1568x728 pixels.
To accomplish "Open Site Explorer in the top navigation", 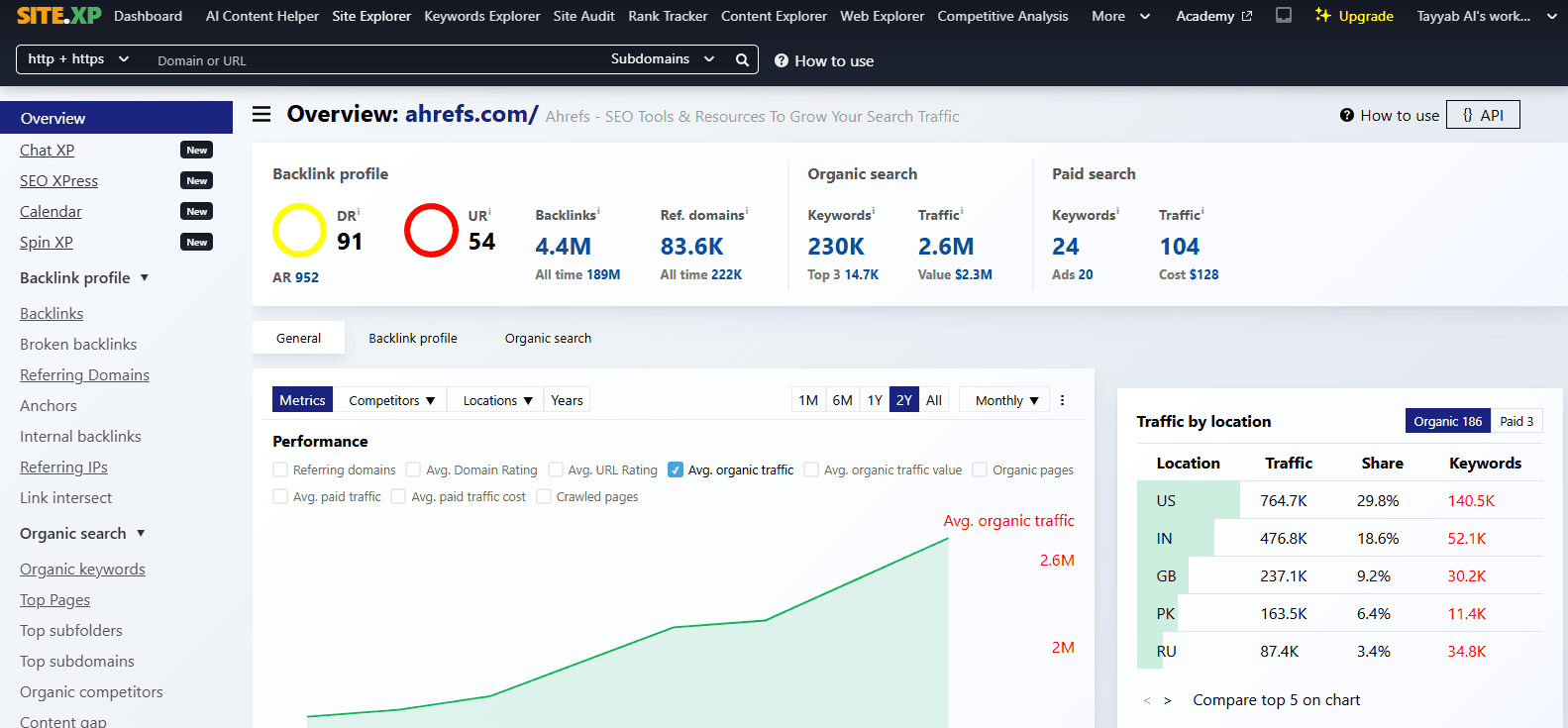I will pyautogui.click(x=371, y=16).
